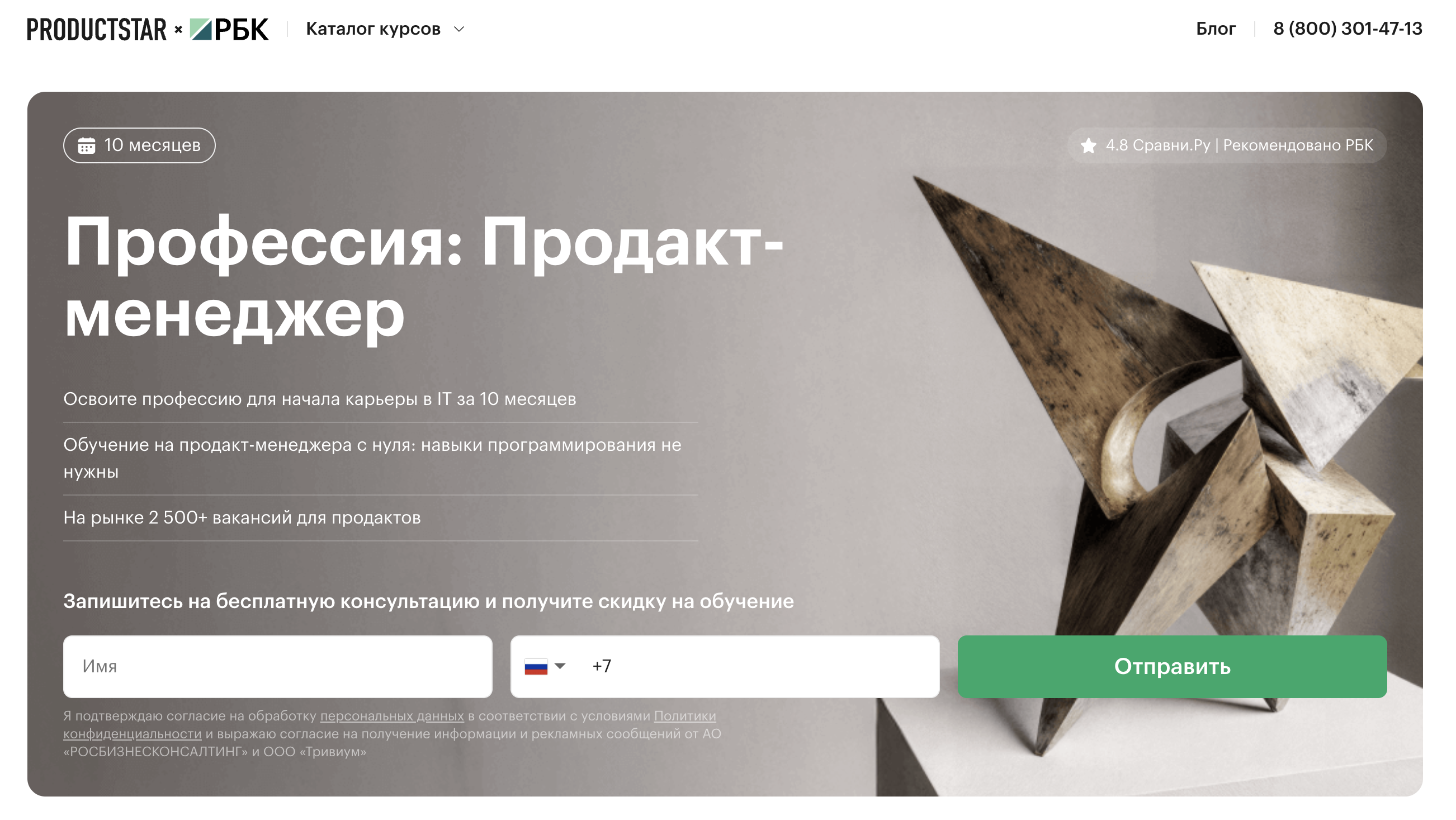This screenshot has width=1456, height=820.
Task: Click the green Отправить button
Action: (1172, 667)
